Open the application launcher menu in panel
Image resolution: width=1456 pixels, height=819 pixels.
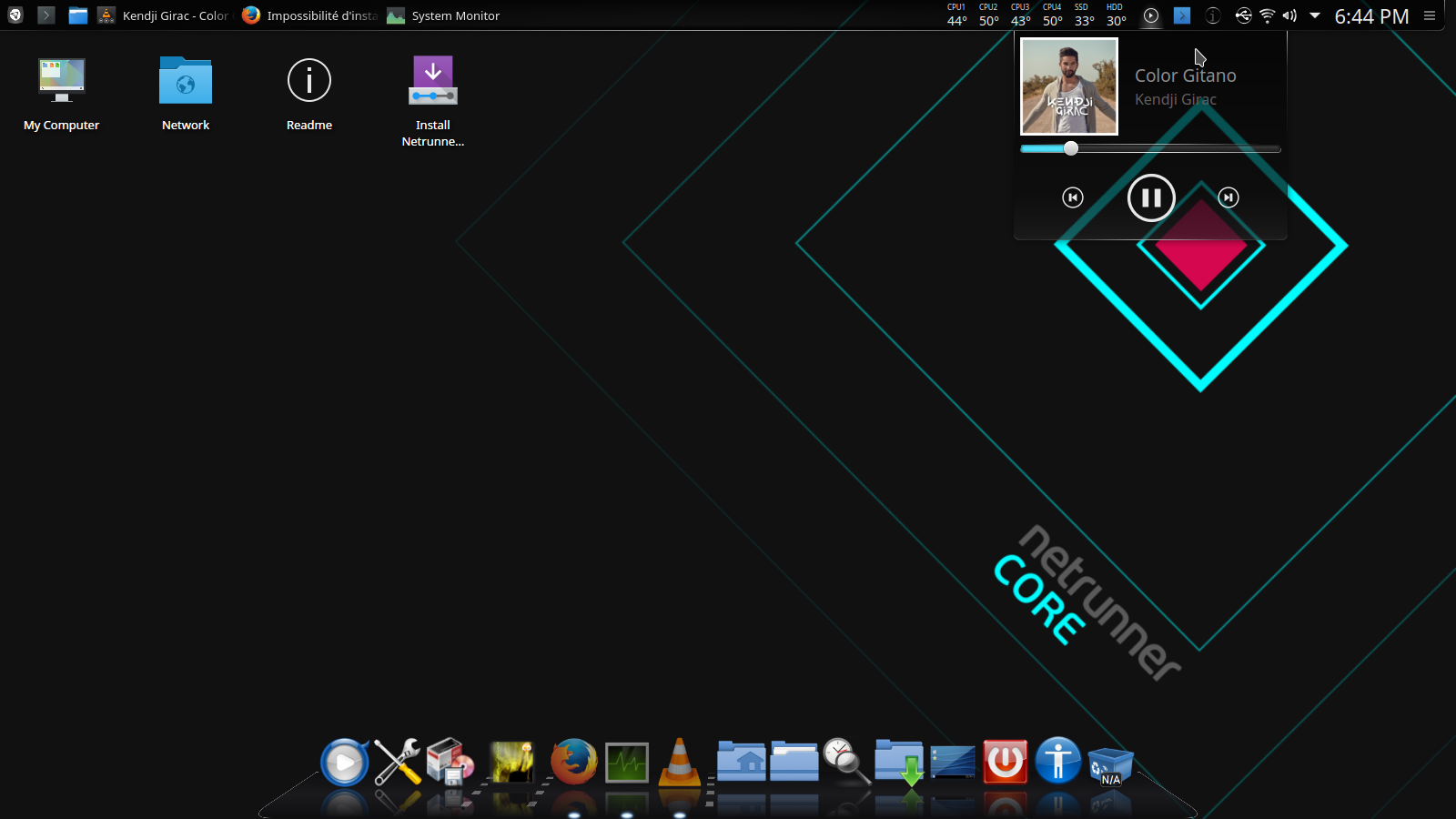tap(15, 15)
